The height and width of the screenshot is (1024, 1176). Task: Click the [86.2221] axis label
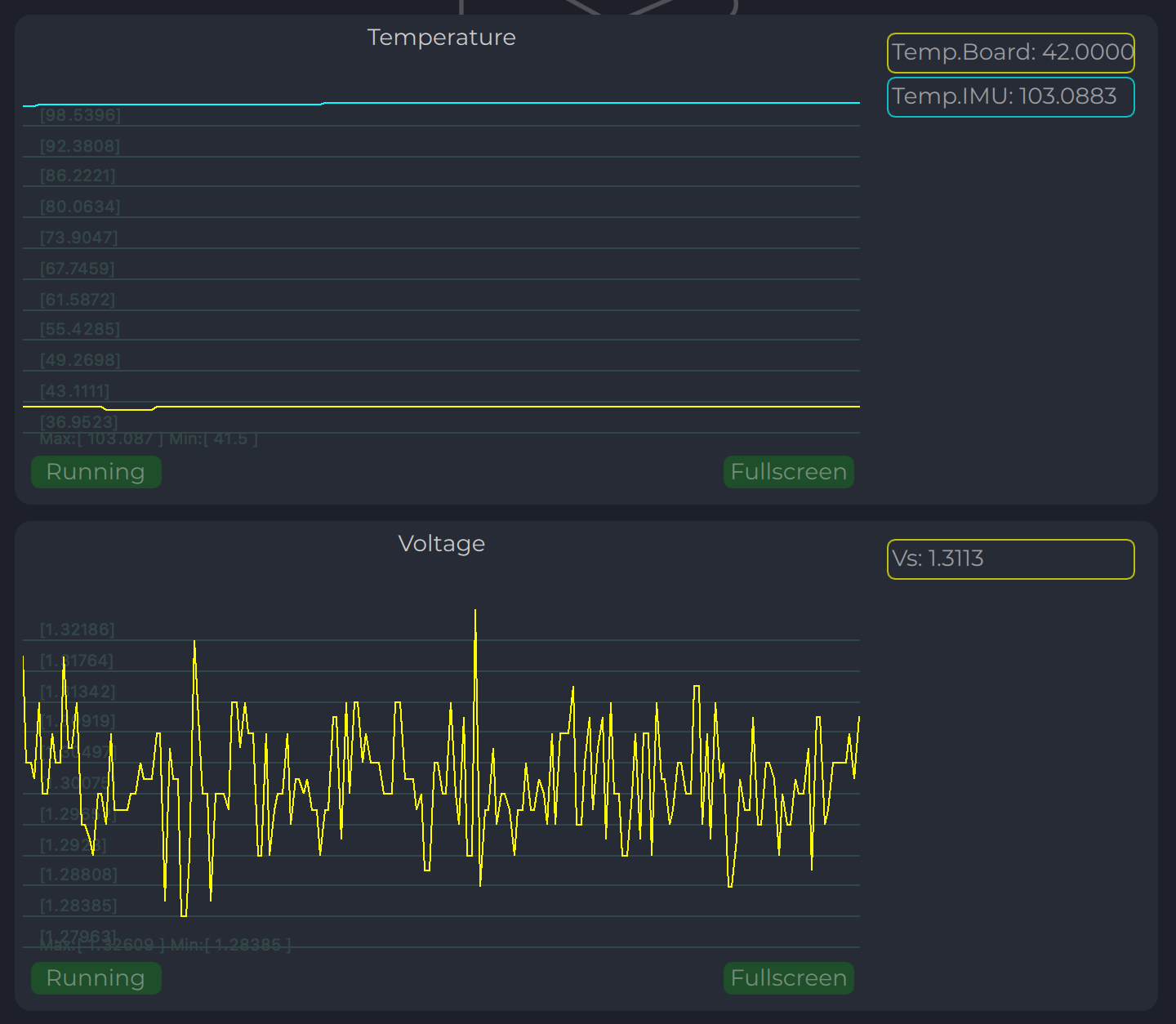coord(78,176)
